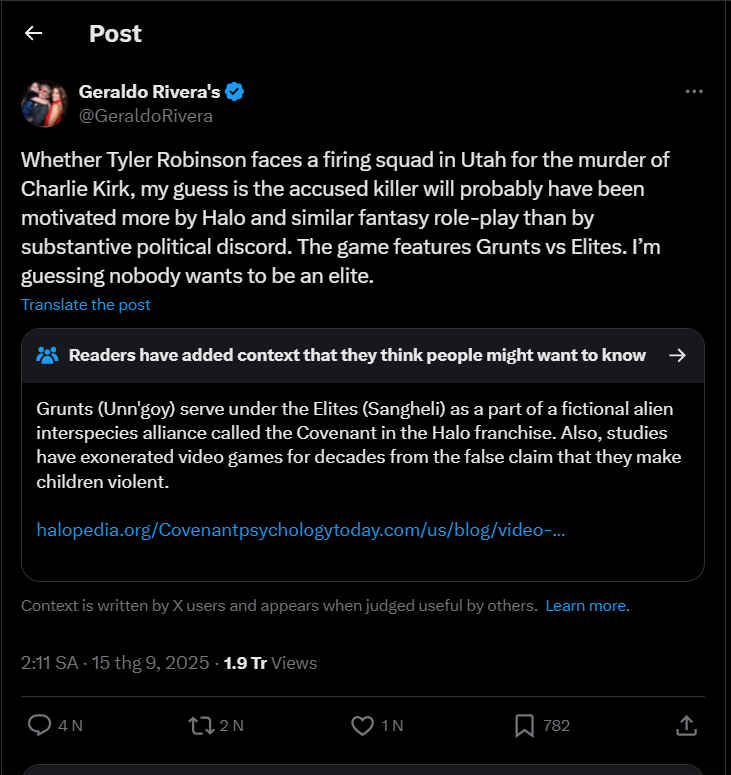Open the three-dot more options menu
Screen dimensions: 731x775
click(694, 91)
